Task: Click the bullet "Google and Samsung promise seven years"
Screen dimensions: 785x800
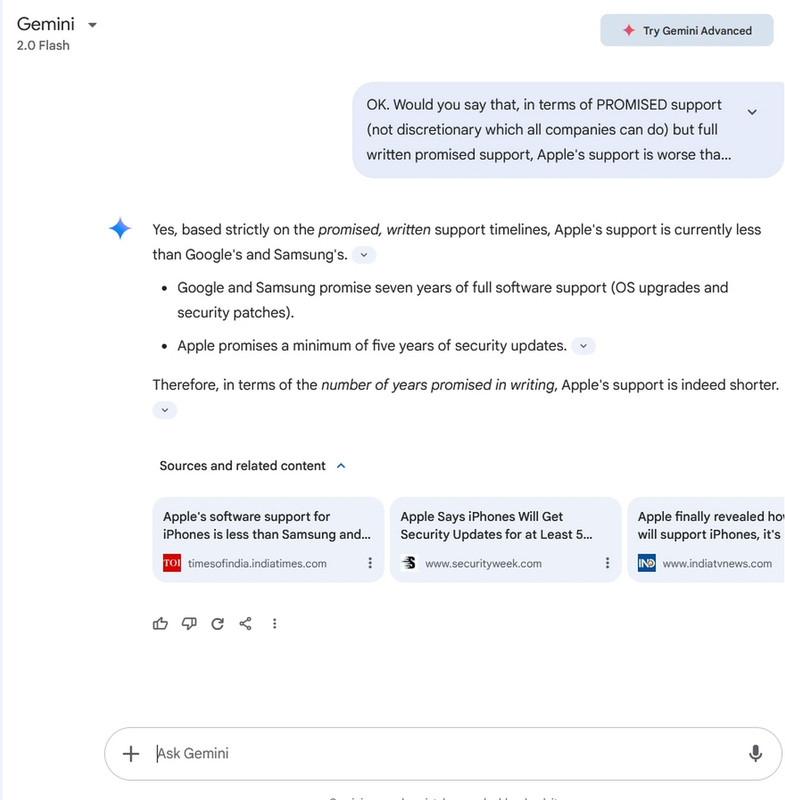Action: pos(452,300)
